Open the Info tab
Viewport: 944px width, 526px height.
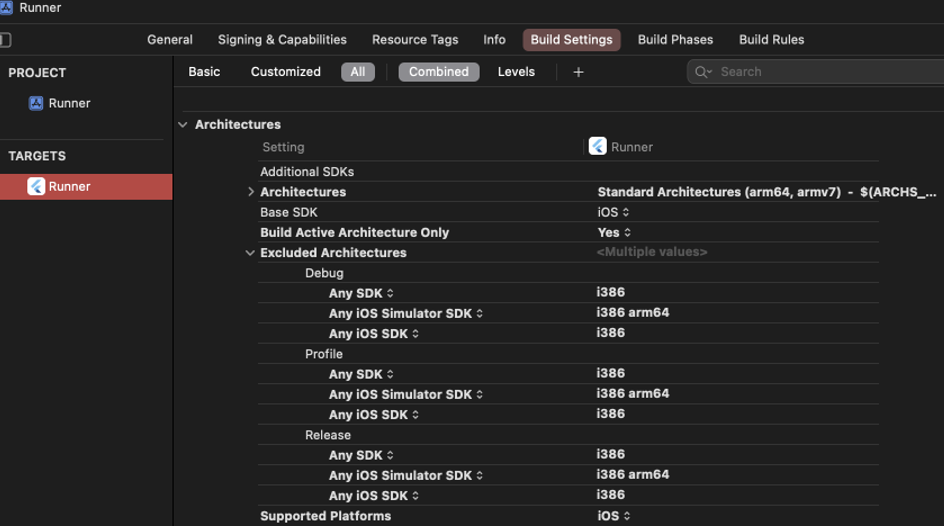494,40
